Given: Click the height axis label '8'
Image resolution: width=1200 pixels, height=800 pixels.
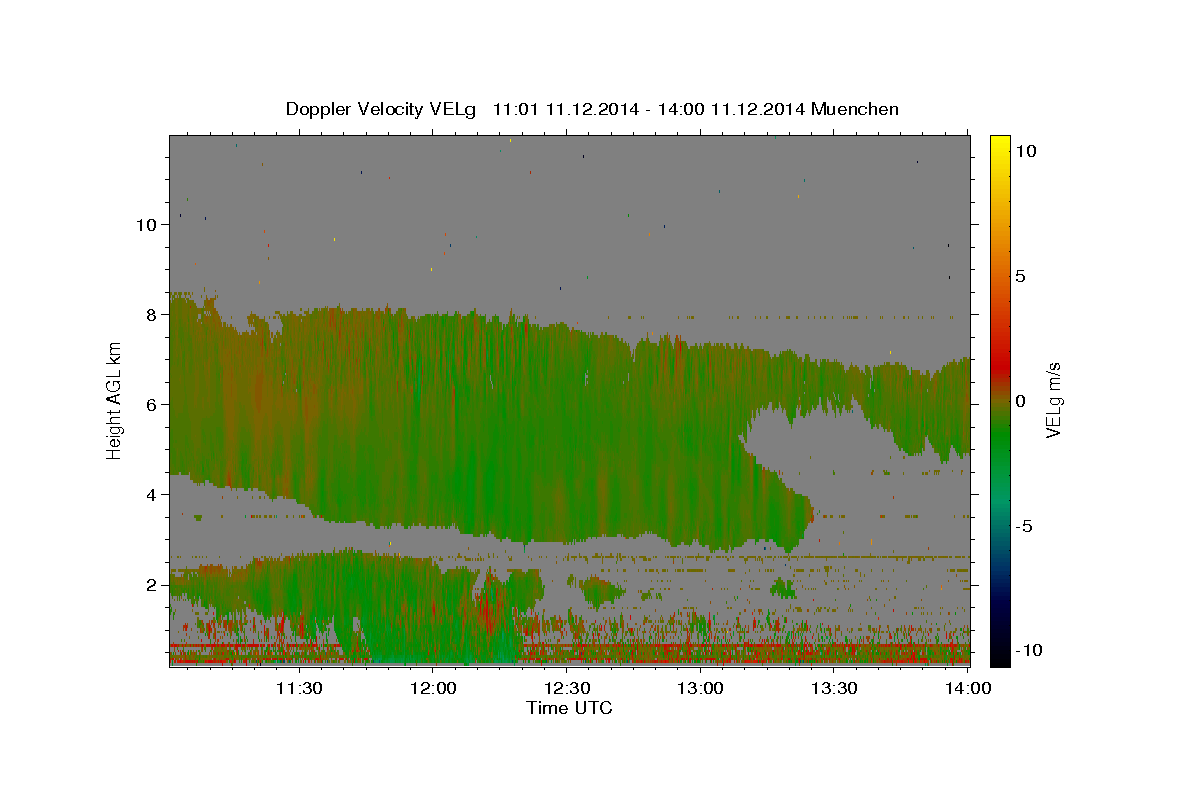Looking at the screenshot, I should tap(152, 315).
